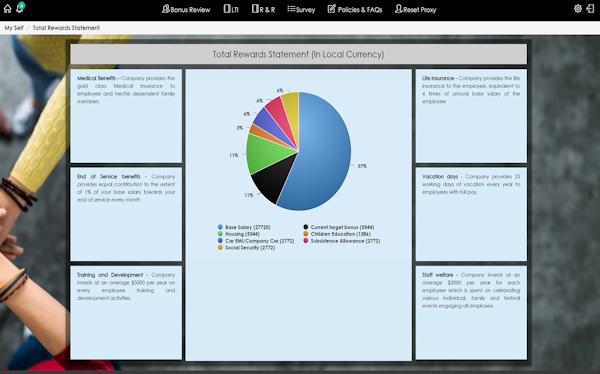Open the R & R section

coord(263,9)
